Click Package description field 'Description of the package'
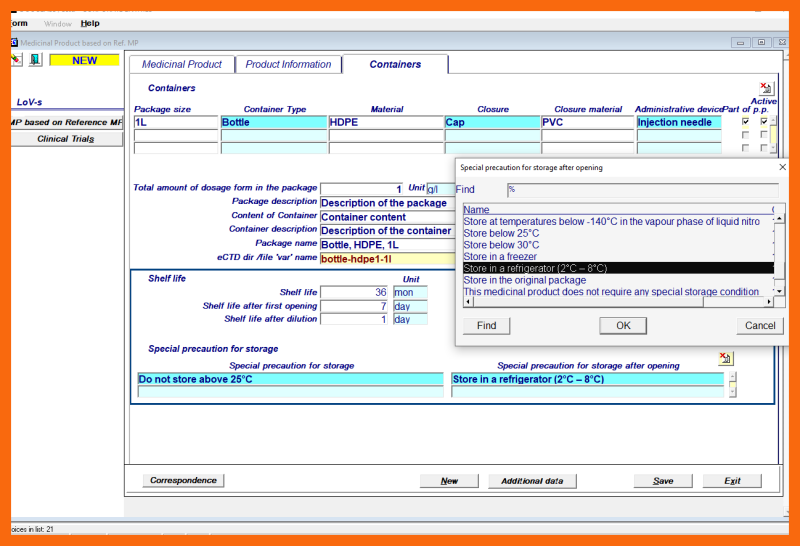Screen dimensions: 800x546 388,203
